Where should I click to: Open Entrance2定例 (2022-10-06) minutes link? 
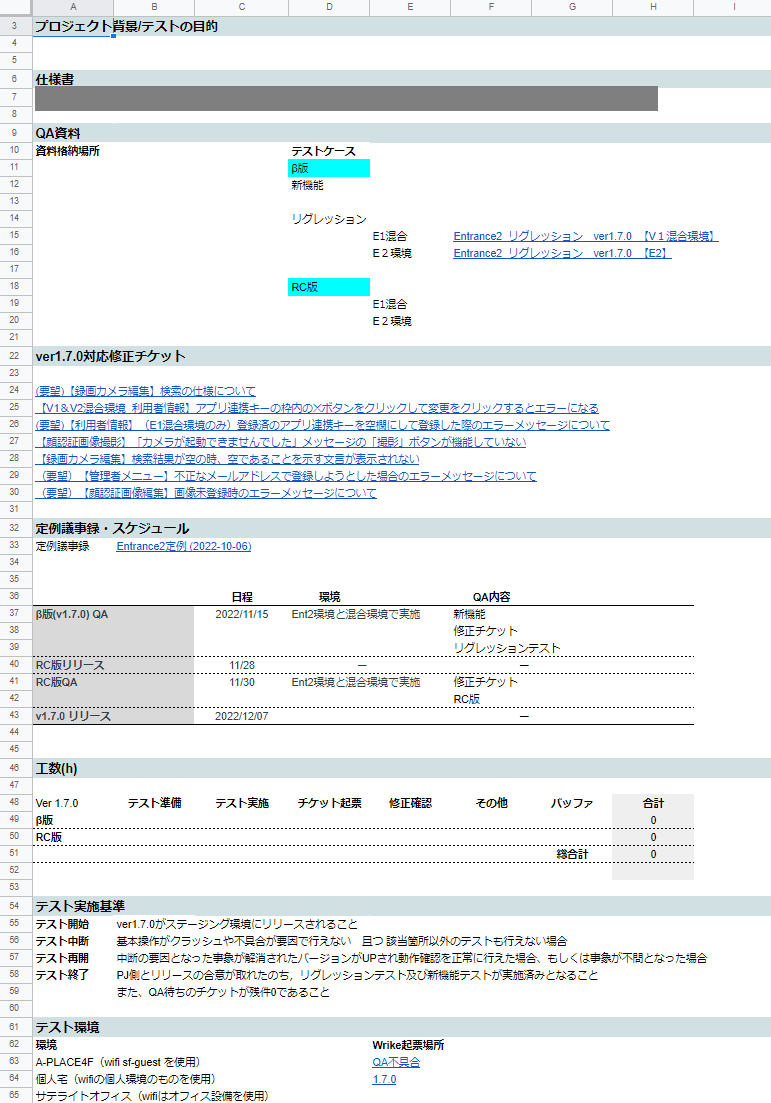(184, 547)
